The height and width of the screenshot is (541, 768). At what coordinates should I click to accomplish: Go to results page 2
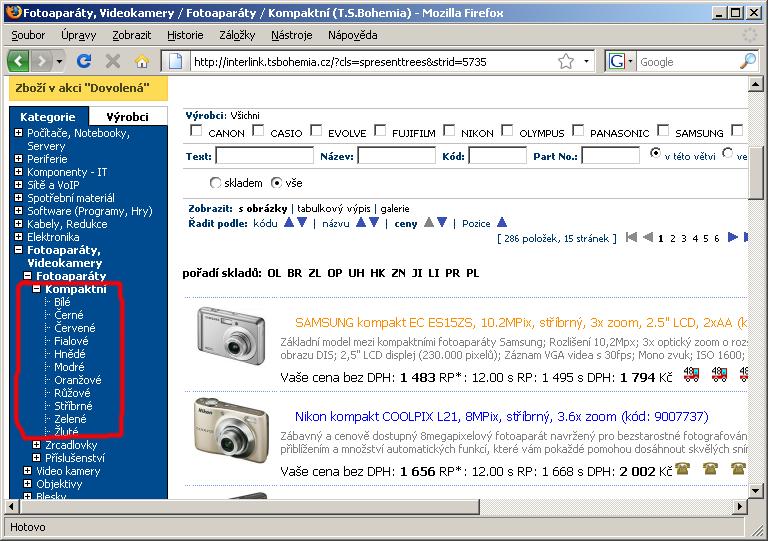point(672,238)
